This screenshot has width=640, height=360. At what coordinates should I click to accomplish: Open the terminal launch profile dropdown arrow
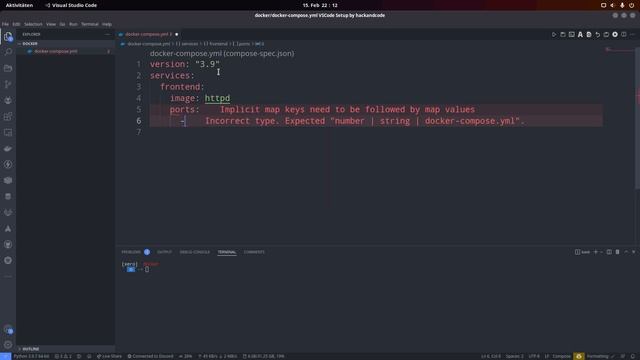[x=601, y=252]
